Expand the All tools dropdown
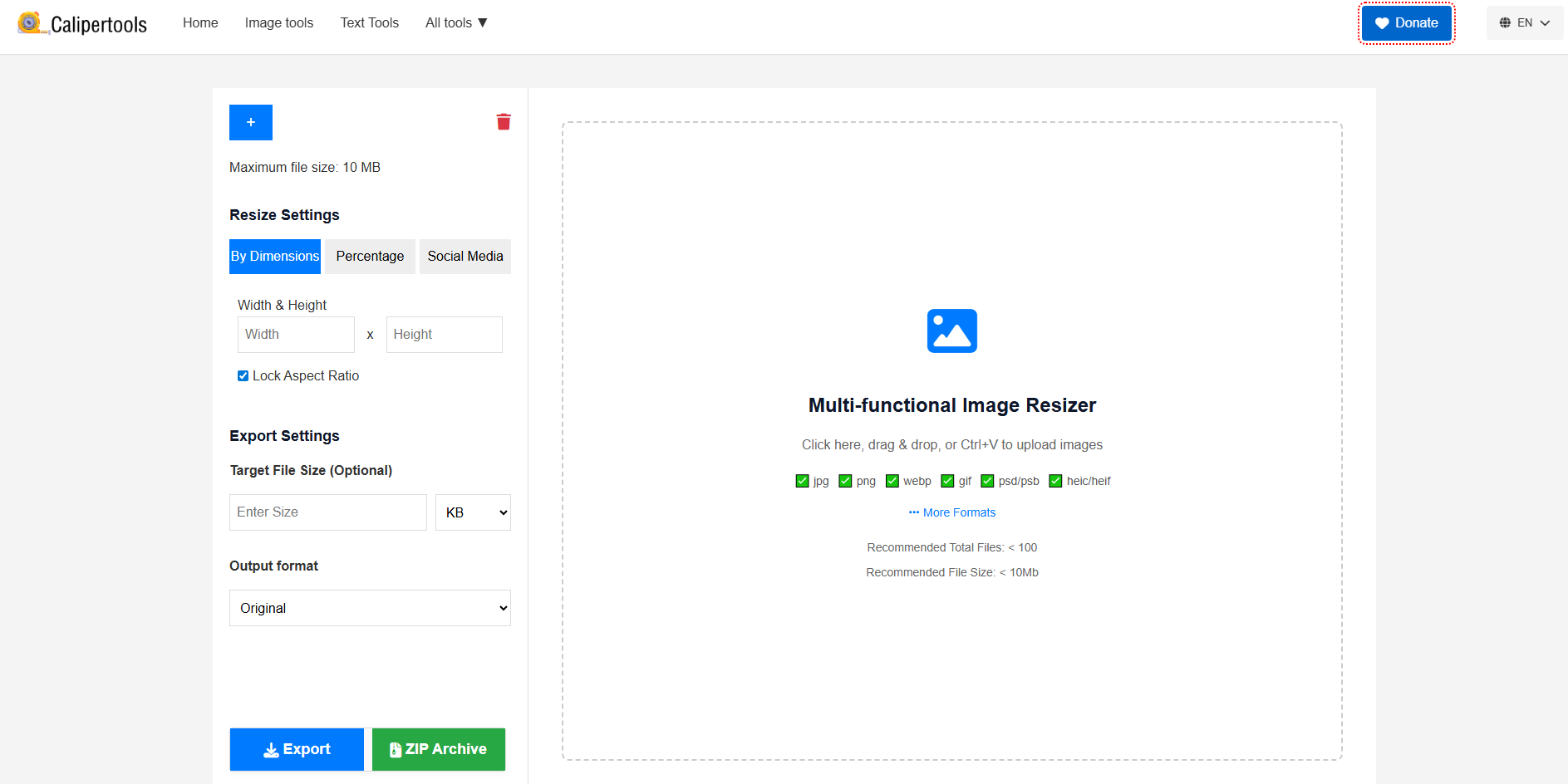Viewport: 1568px width, 784px height. (x=456, y=23)
